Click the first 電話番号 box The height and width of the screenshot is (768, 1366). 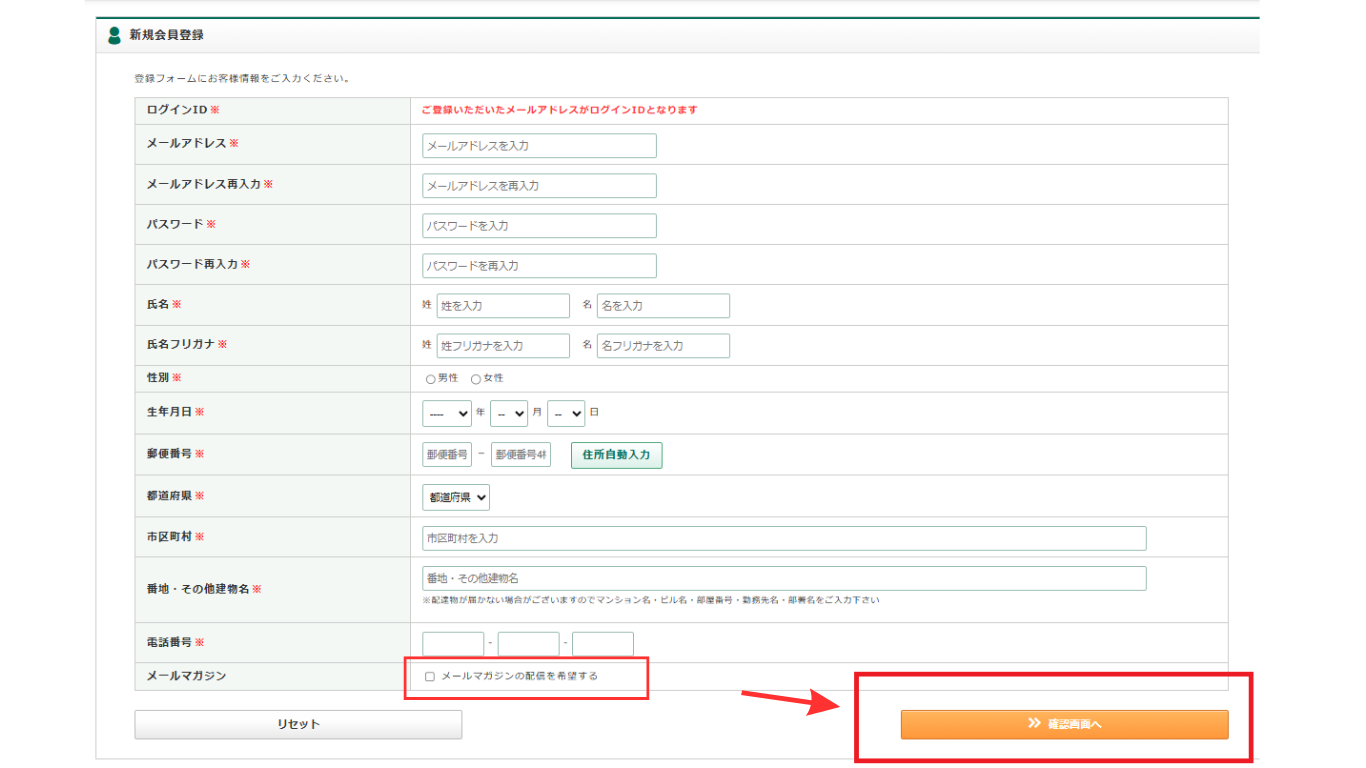pos(453,643)
